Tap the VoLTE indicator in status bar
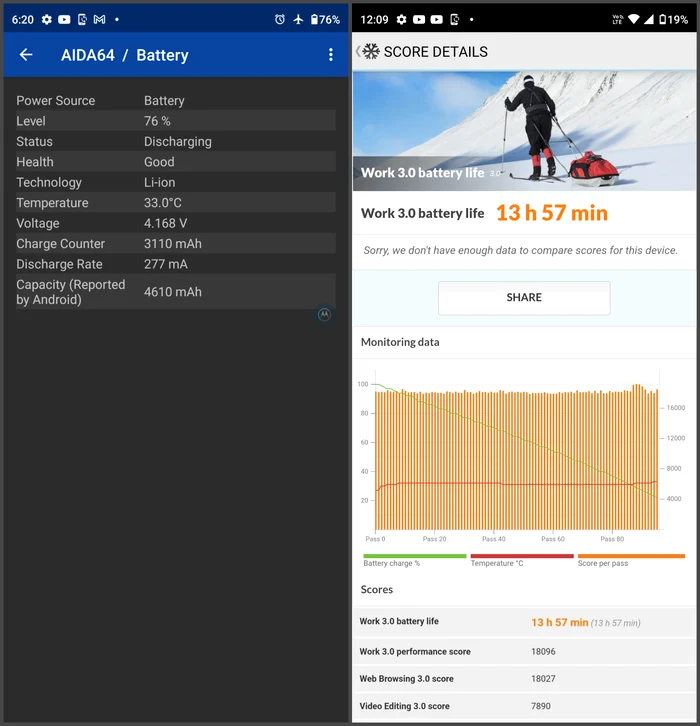 tap(617, 19)
